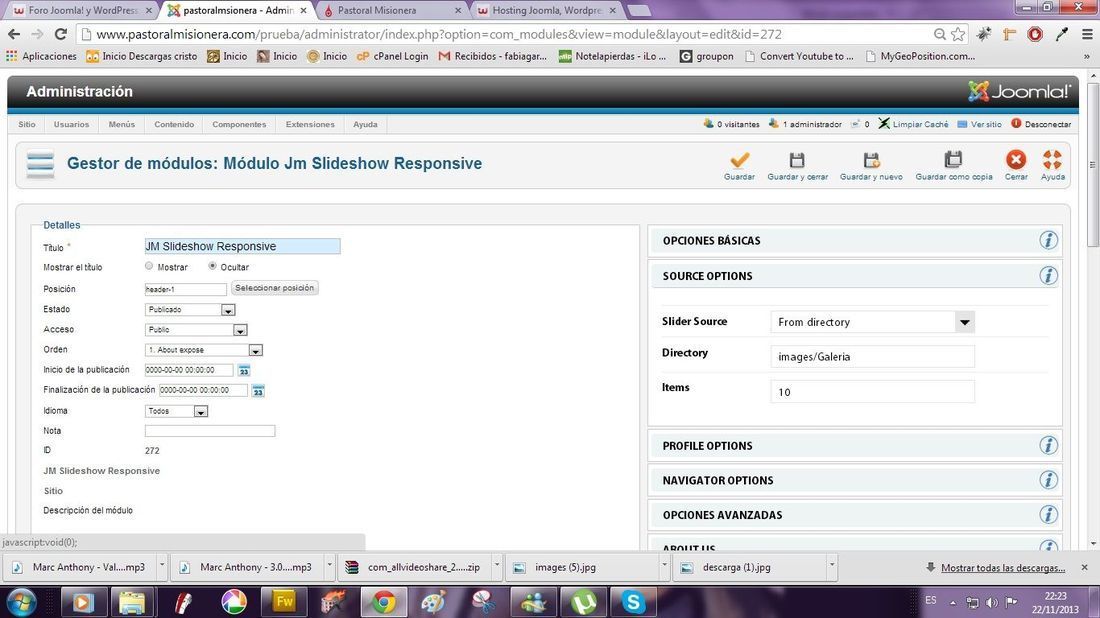This screenshot has width=1100, height=618.
Task: Open Slider Source dropdown From directory
Action: 873,322
